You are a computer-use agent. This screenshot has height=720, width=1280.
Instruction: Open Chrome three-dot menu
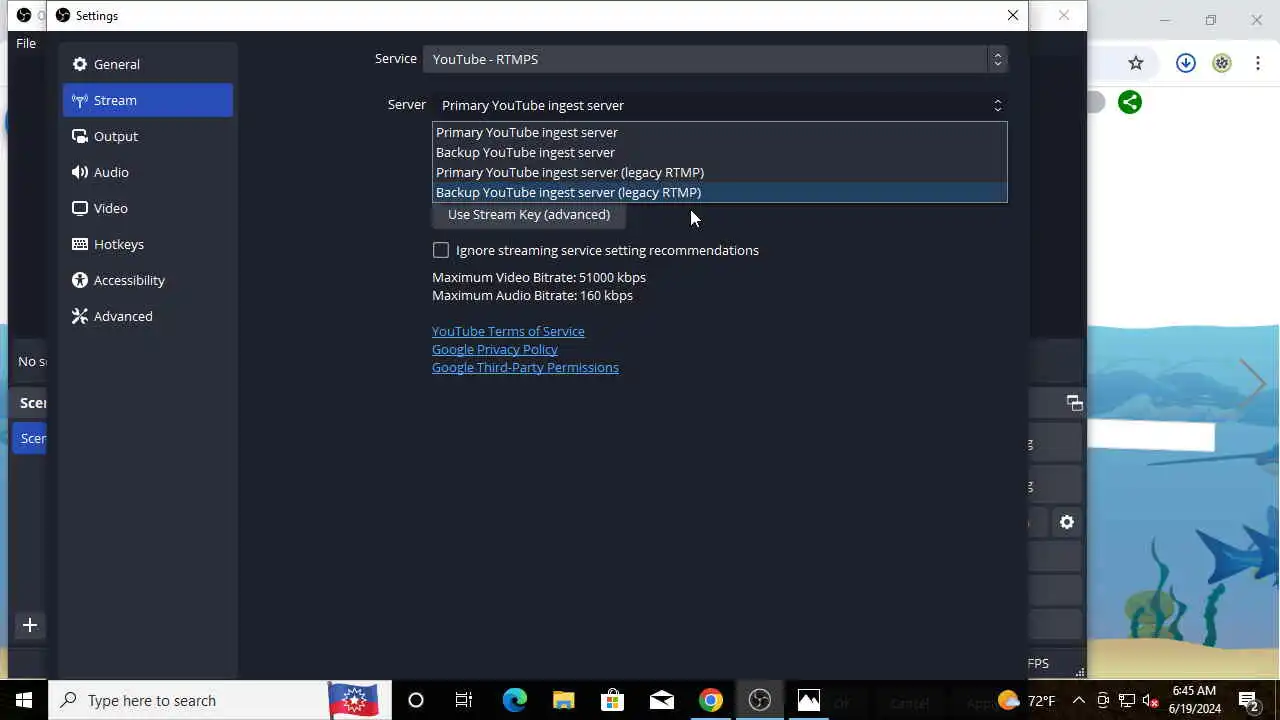pos(1258,63)
